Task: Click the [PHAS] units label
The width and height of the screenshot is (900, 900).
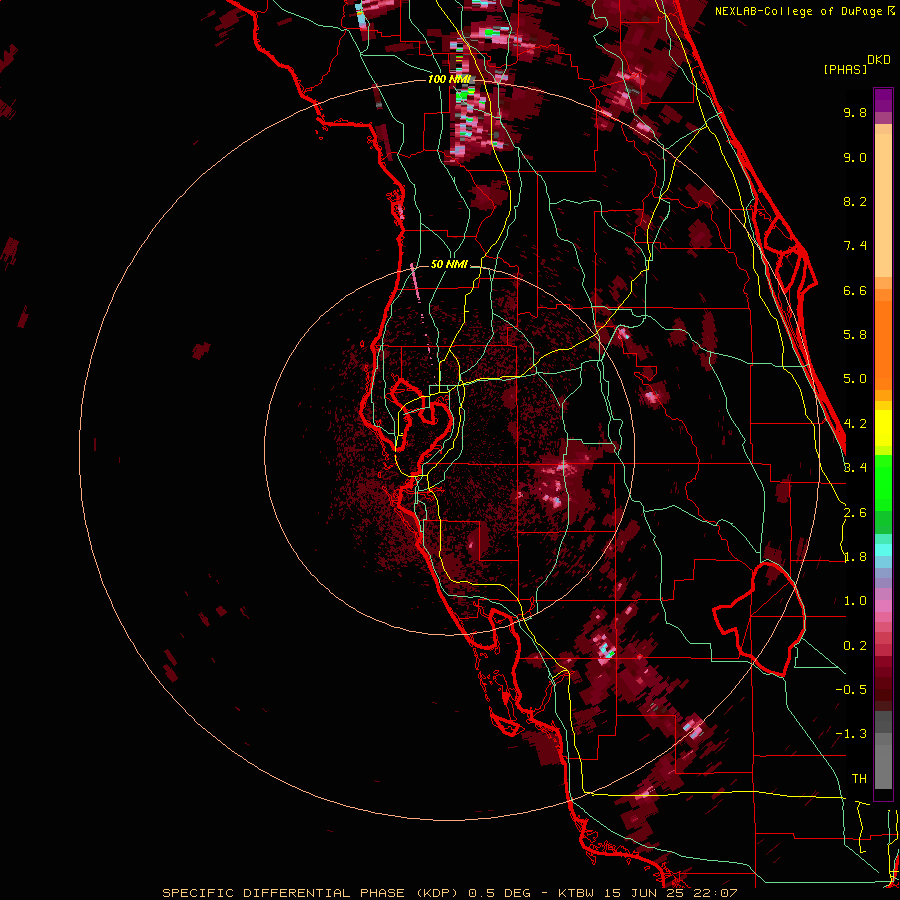Action: click(x=845, y=69)
